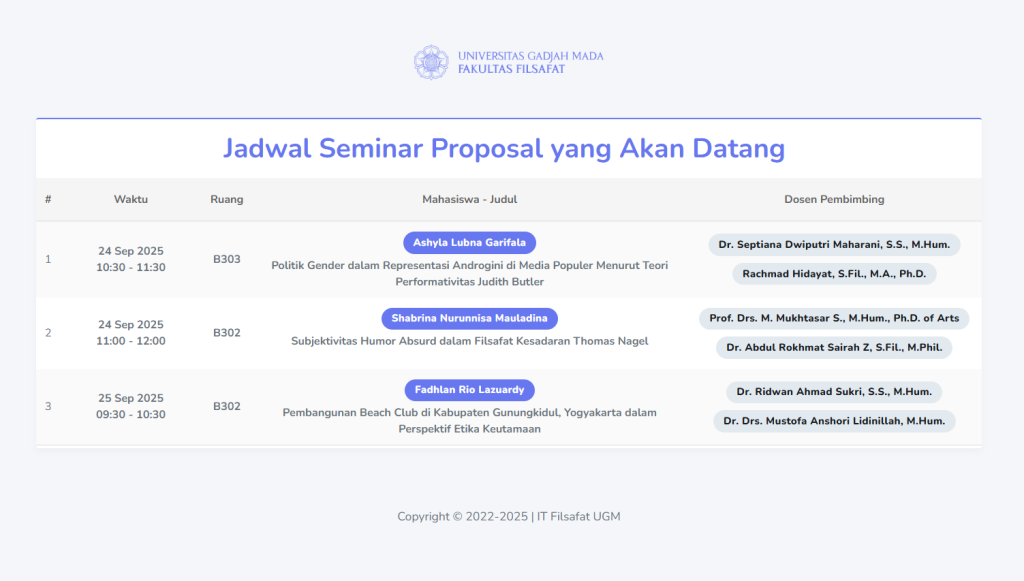Click the 25 Sep 2025 schedule cell
Image resolution: width=1024 pixels, height=581 pixels.
pos(130,397)
